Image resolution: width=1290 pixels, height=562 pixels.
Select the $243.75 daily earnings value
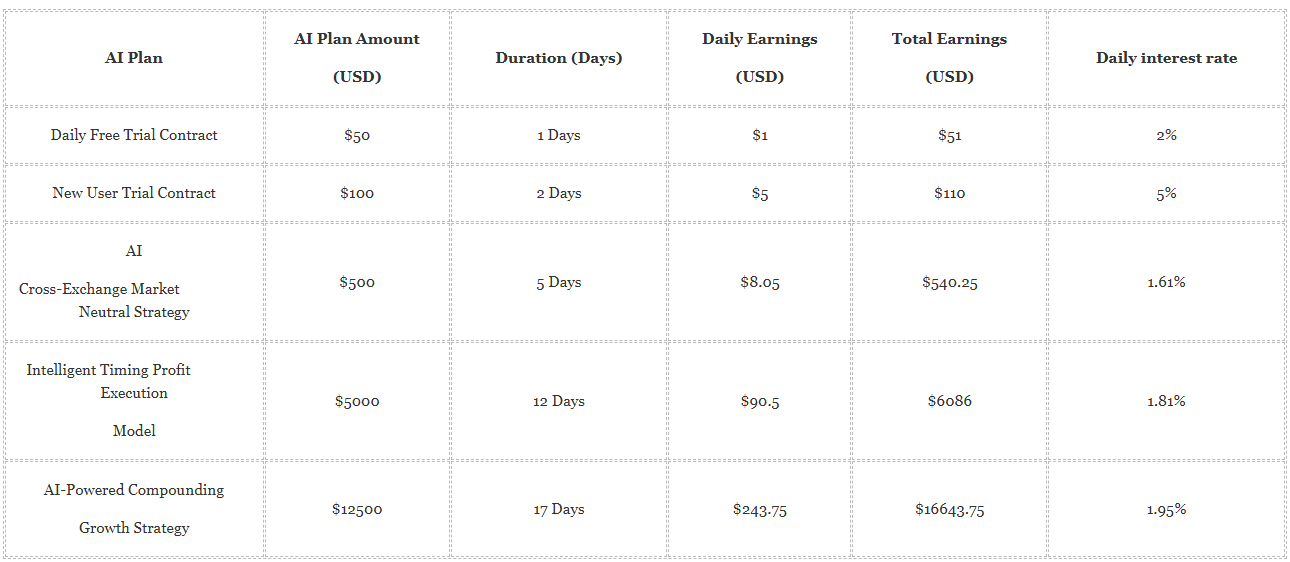click(x=760, y=509)
